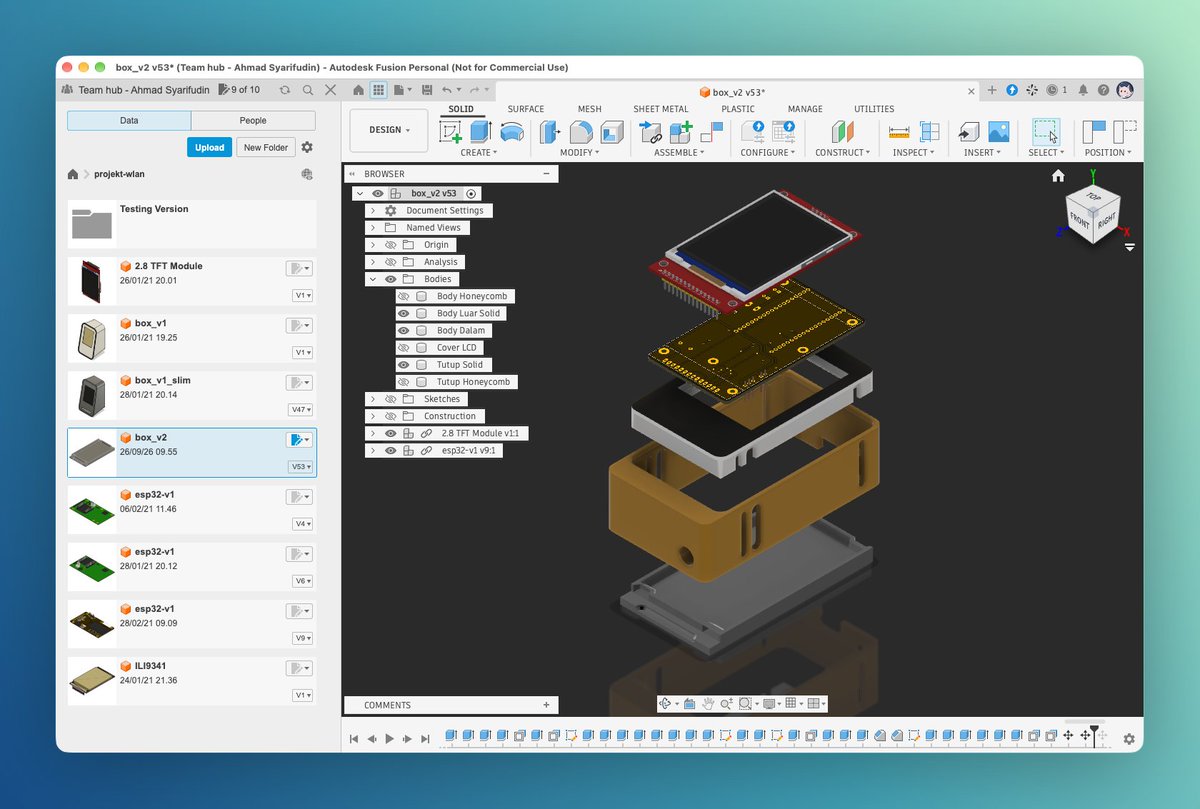1200x809 pixels.
Task: Show the Tutup Honeycomb body
Action: click(x=404, y=382)
